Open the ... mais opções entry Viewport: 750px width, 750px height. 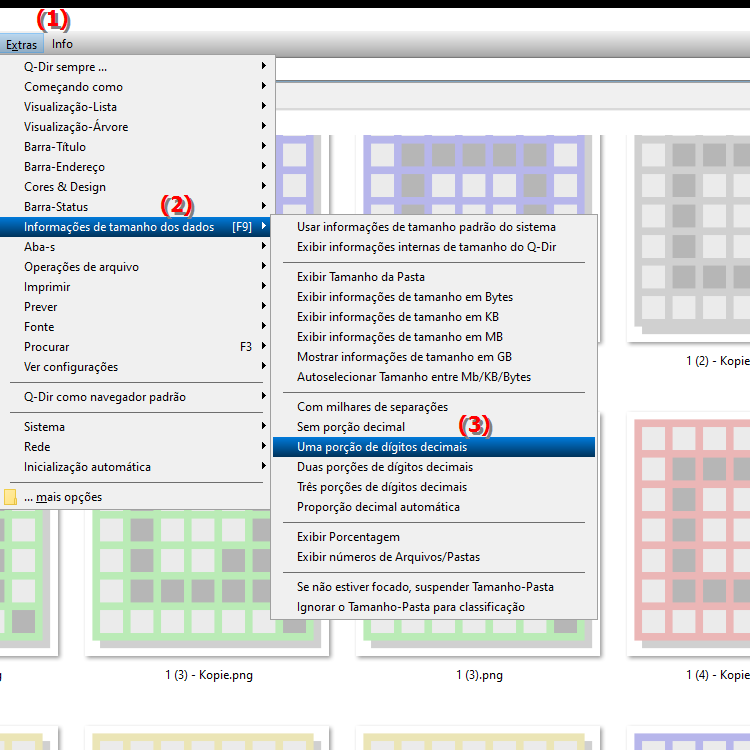click(x=135, y=497)
